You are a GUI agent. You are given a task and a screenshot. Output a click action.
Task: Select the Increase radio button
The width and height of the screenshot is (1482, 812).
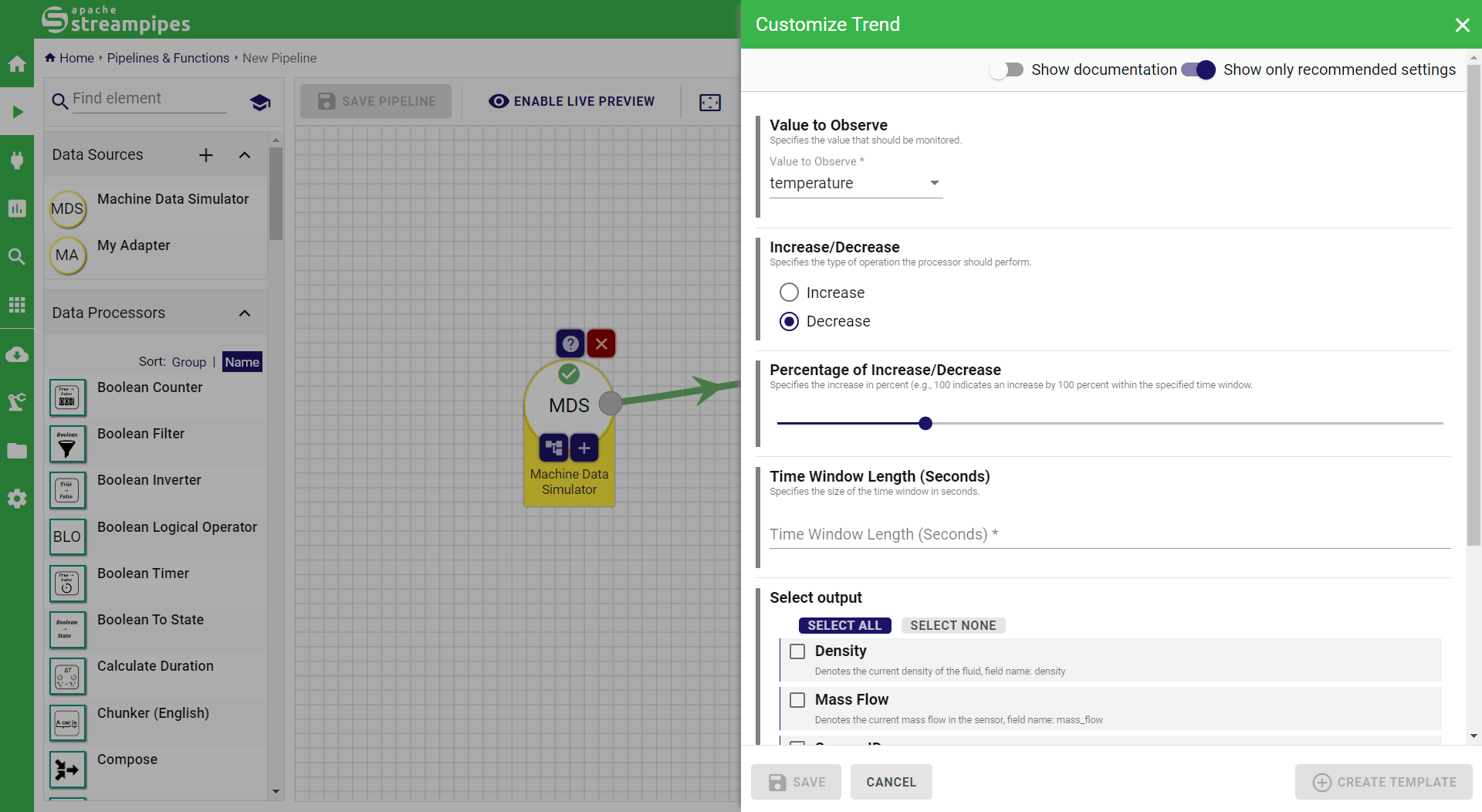pyautogui.click(x=789, y=293)
